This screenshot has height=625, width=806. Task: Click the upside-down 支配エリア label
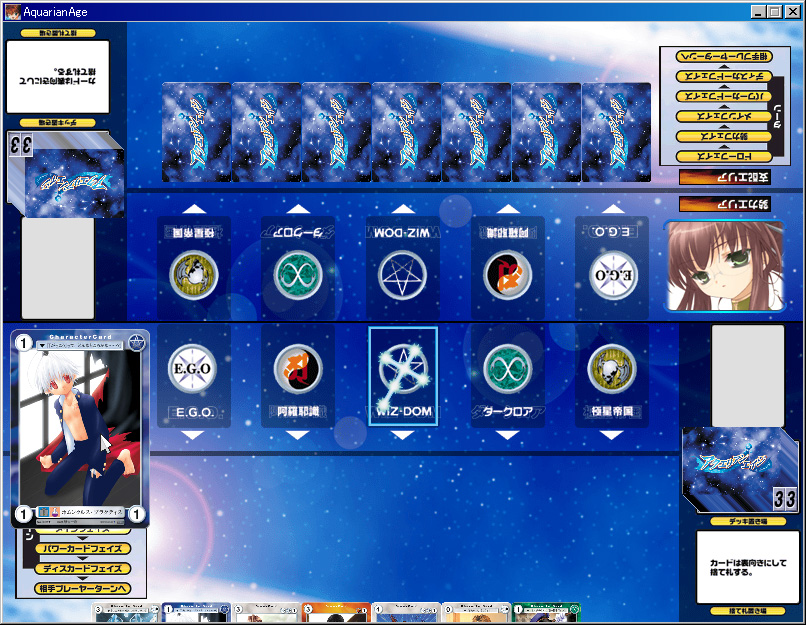725,177
